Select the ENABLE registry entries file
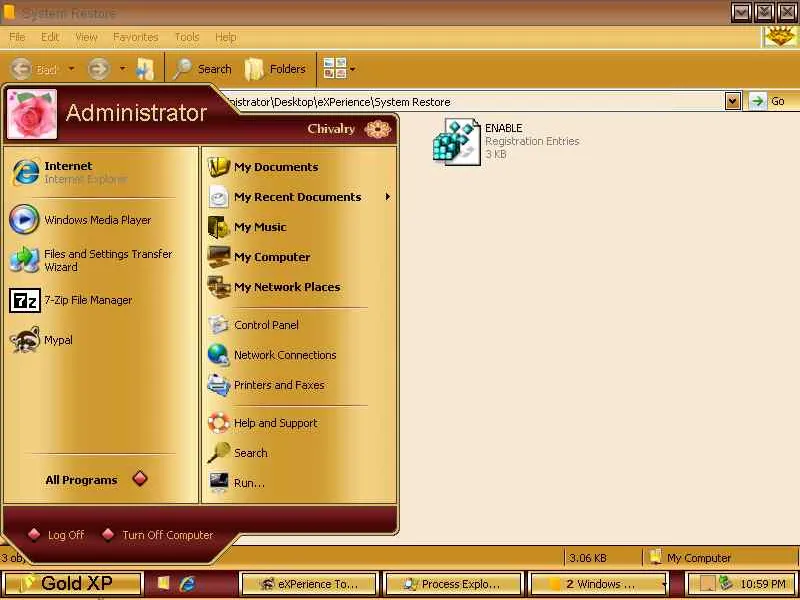 (x=505, y=141)
